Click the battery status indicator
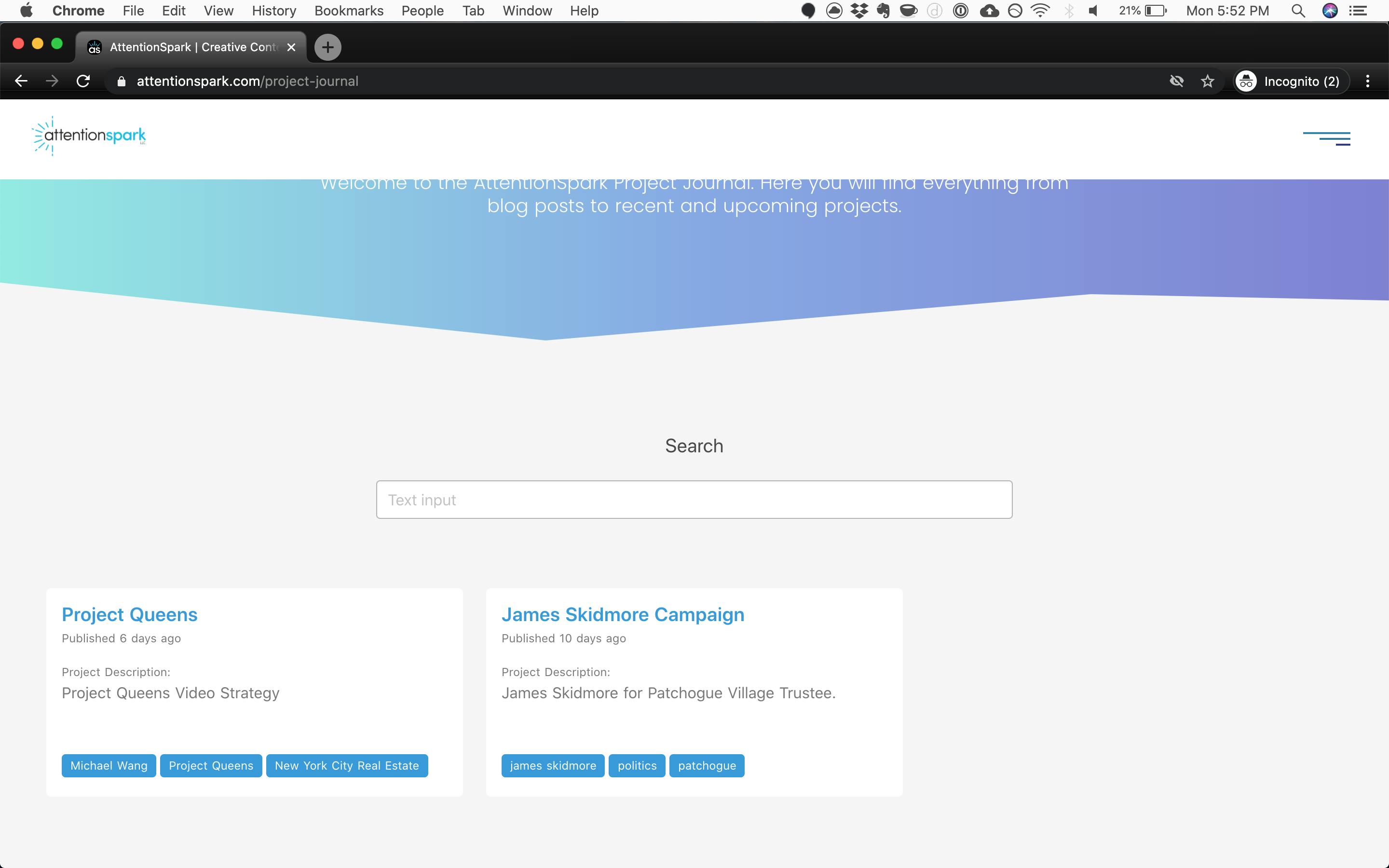The height and width of the screenshot is (868, 1389). point(1143,10)
